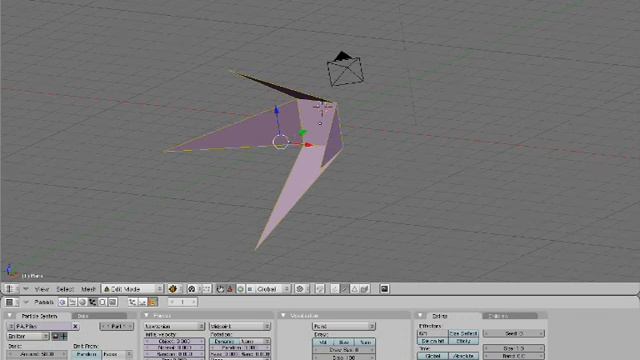The width and height of the screenshot is (640, 360).
Task: Switch to the Children tab
Action: point(510,316)
